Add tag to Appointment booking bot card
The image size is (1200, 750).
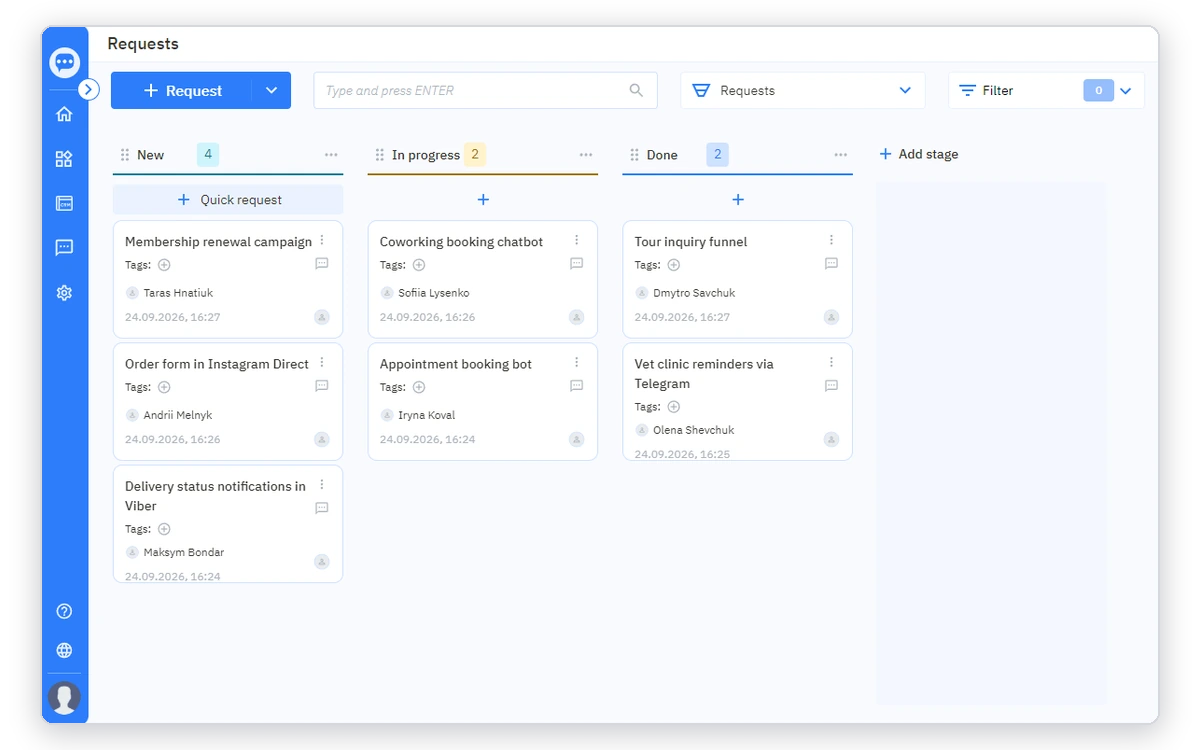tap(419, 387)
